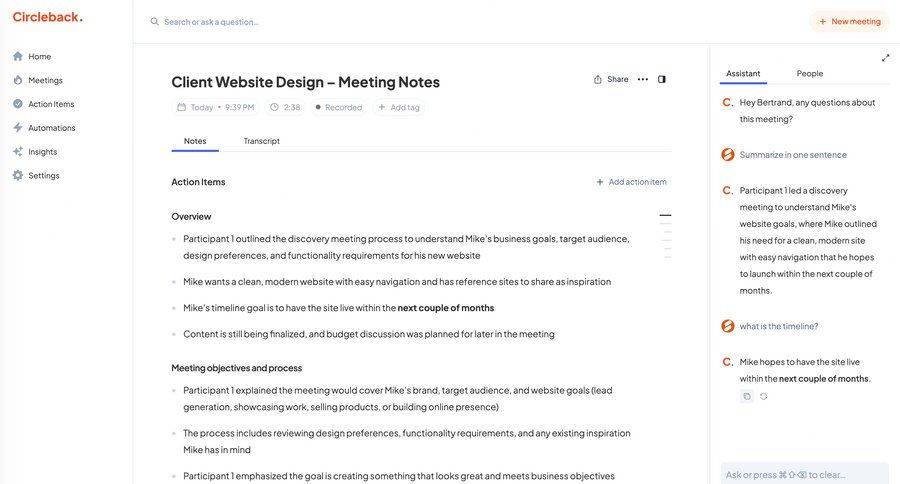Image resolution: width=900 pixels, height=484 pixels.
Task: Open Insights section
Action: click(42, 152)
